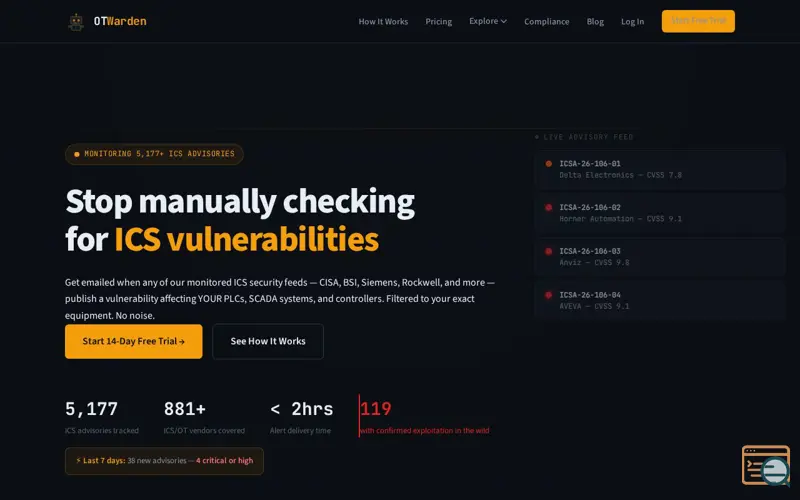800x500 pixels.
Task: Open the terminal chat widget icon
Action: (766, 465)
